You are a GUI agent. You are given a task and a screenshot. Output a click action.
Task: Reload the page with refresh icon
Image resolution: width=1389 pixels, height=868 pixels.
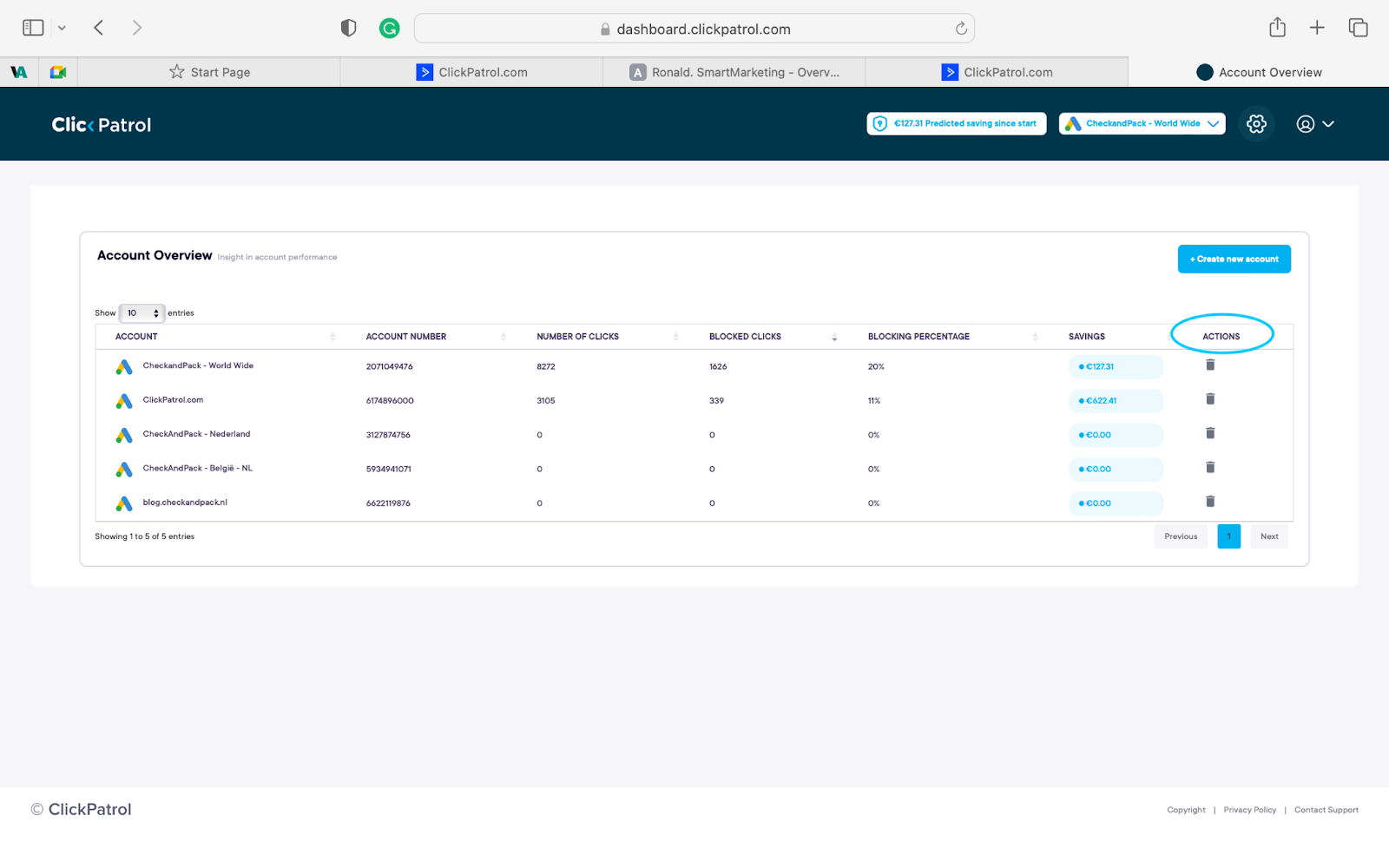coord(961,29)
